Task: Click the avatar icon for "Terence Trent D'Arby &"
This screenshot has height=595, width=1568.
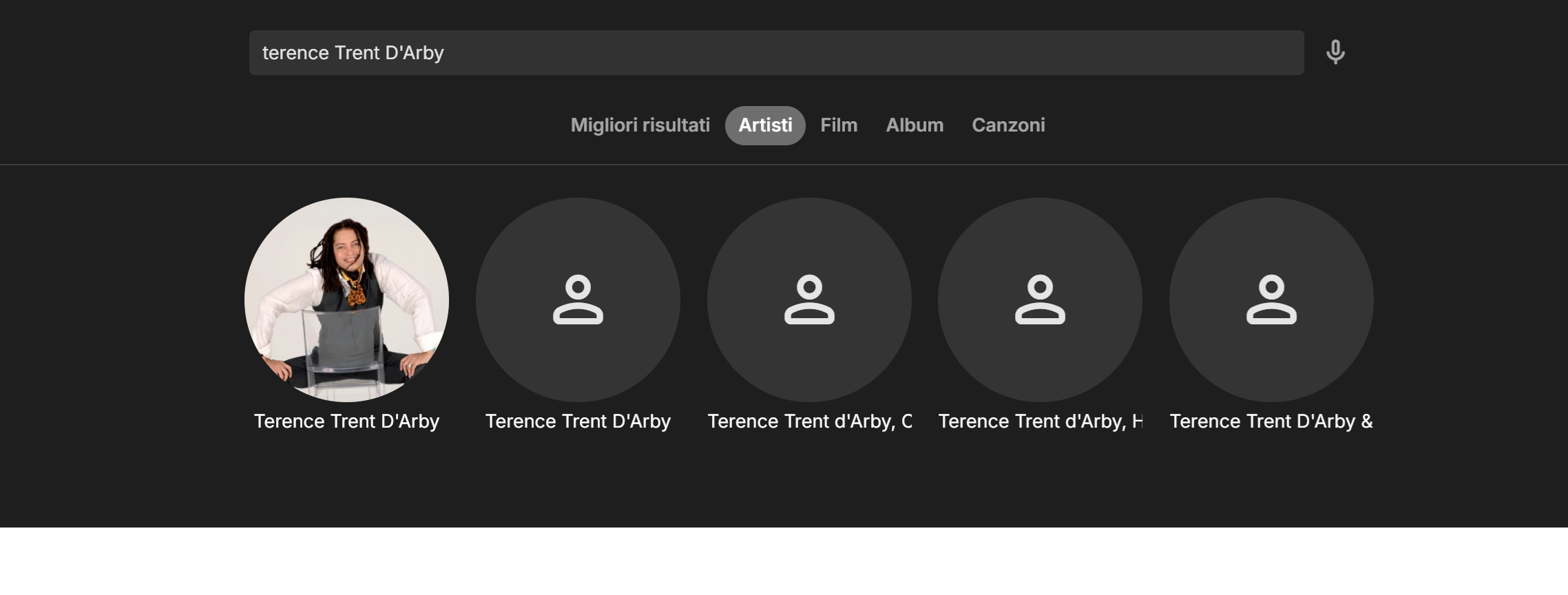Action: 1271,300
